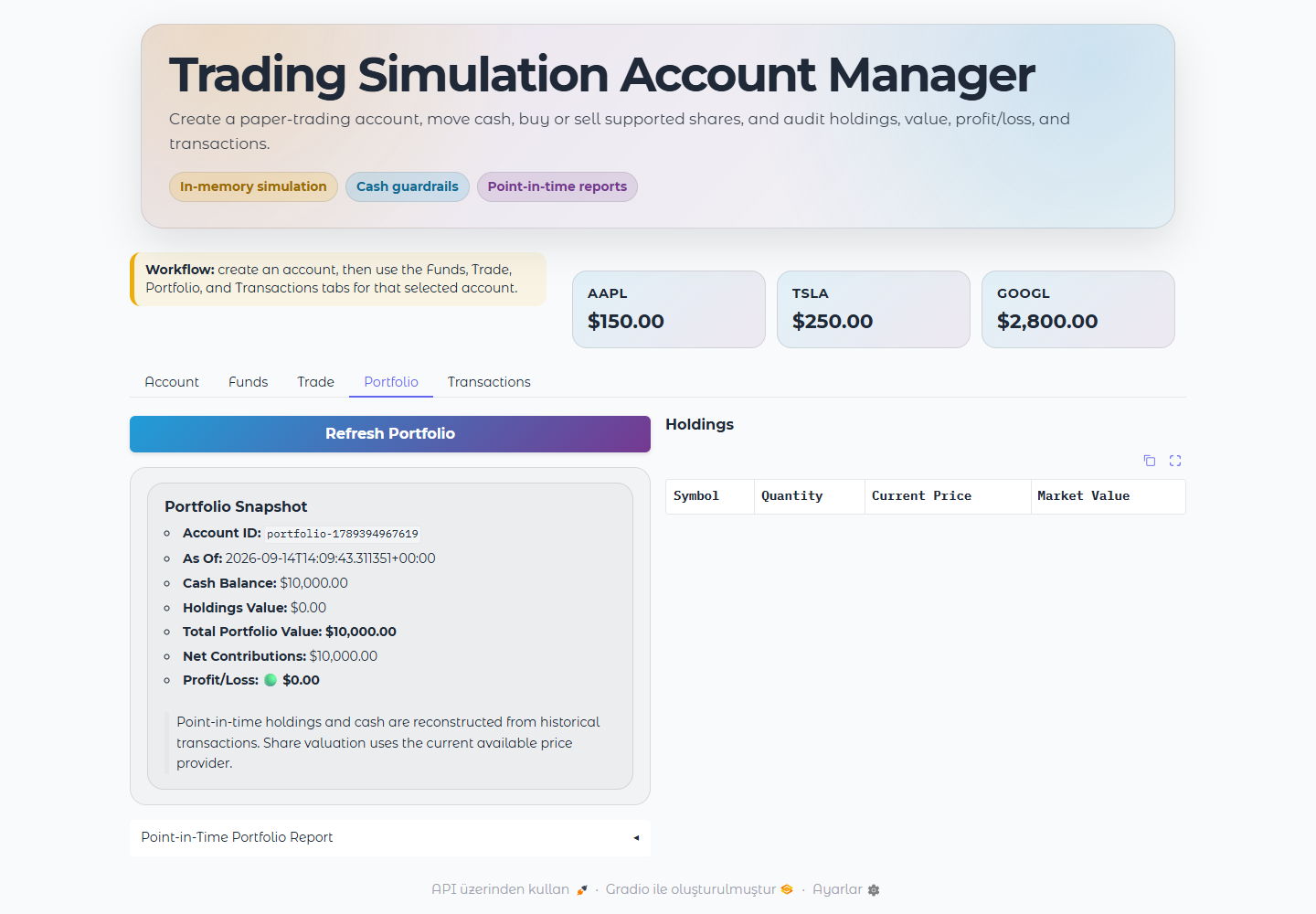
Task: Click the rocket icon beside API link
Action: point(582,890)
